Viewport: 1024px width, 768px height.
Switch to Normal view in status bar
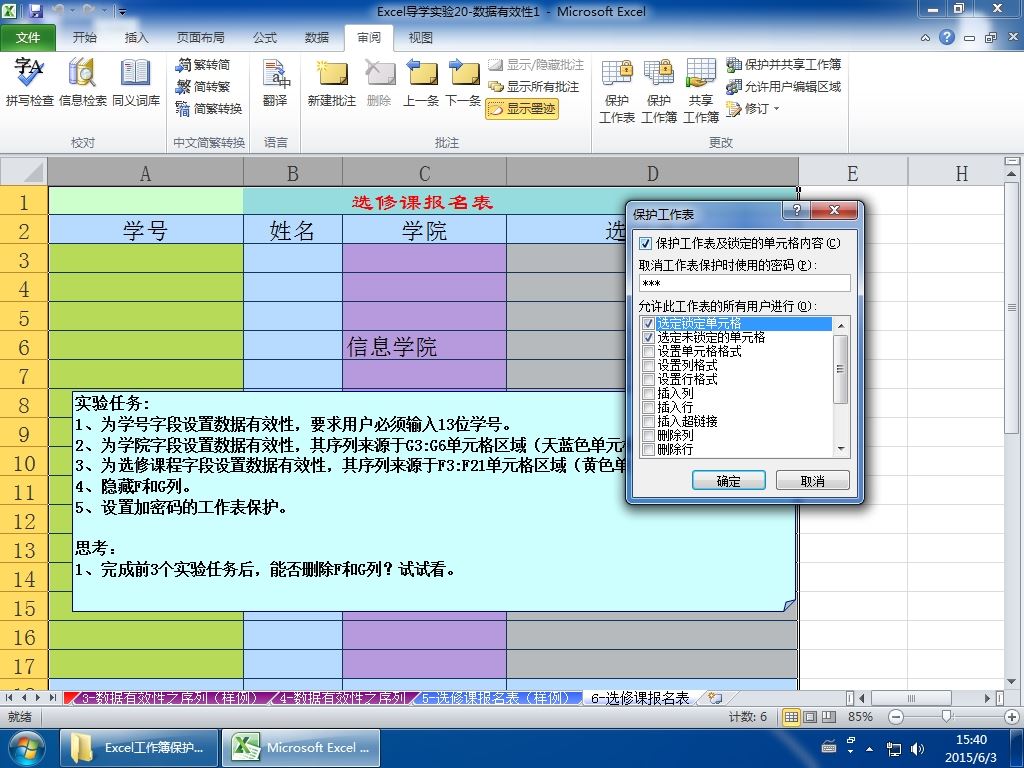791,717
